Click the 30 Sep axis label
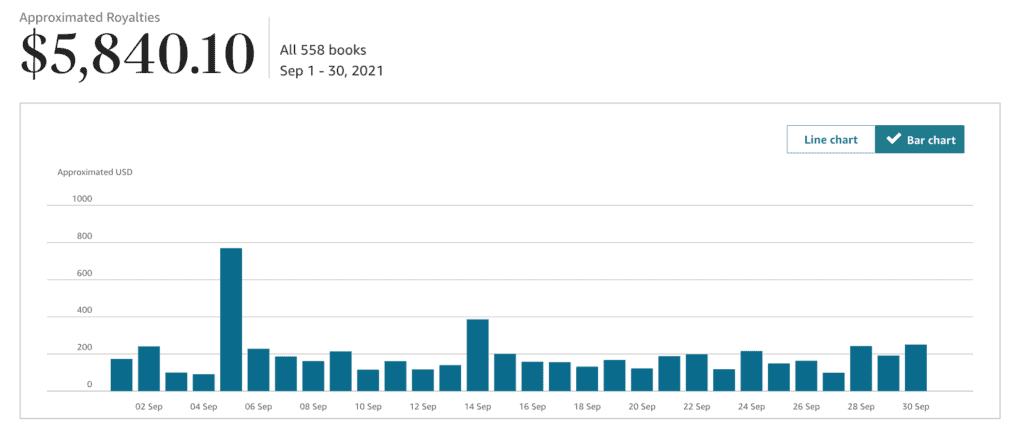This screenshot has height=438, width=1024. [x=917, y=407]
